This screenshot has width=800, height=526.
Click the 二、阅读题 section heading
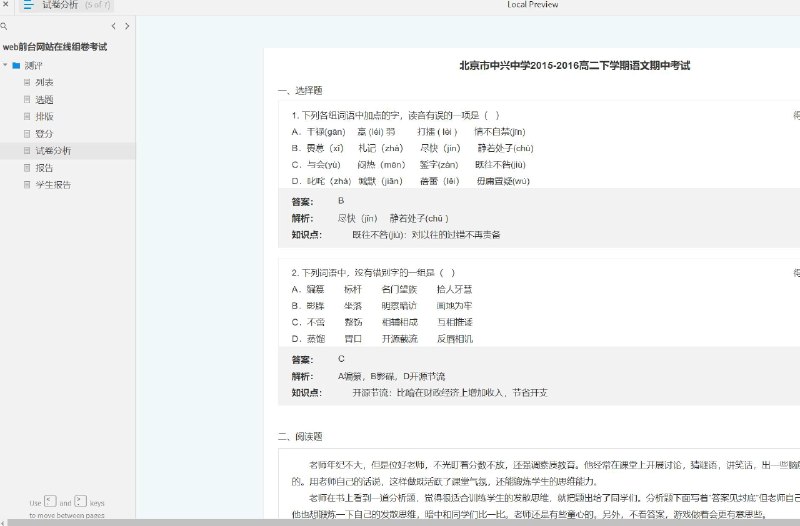(x=300, y=437)
